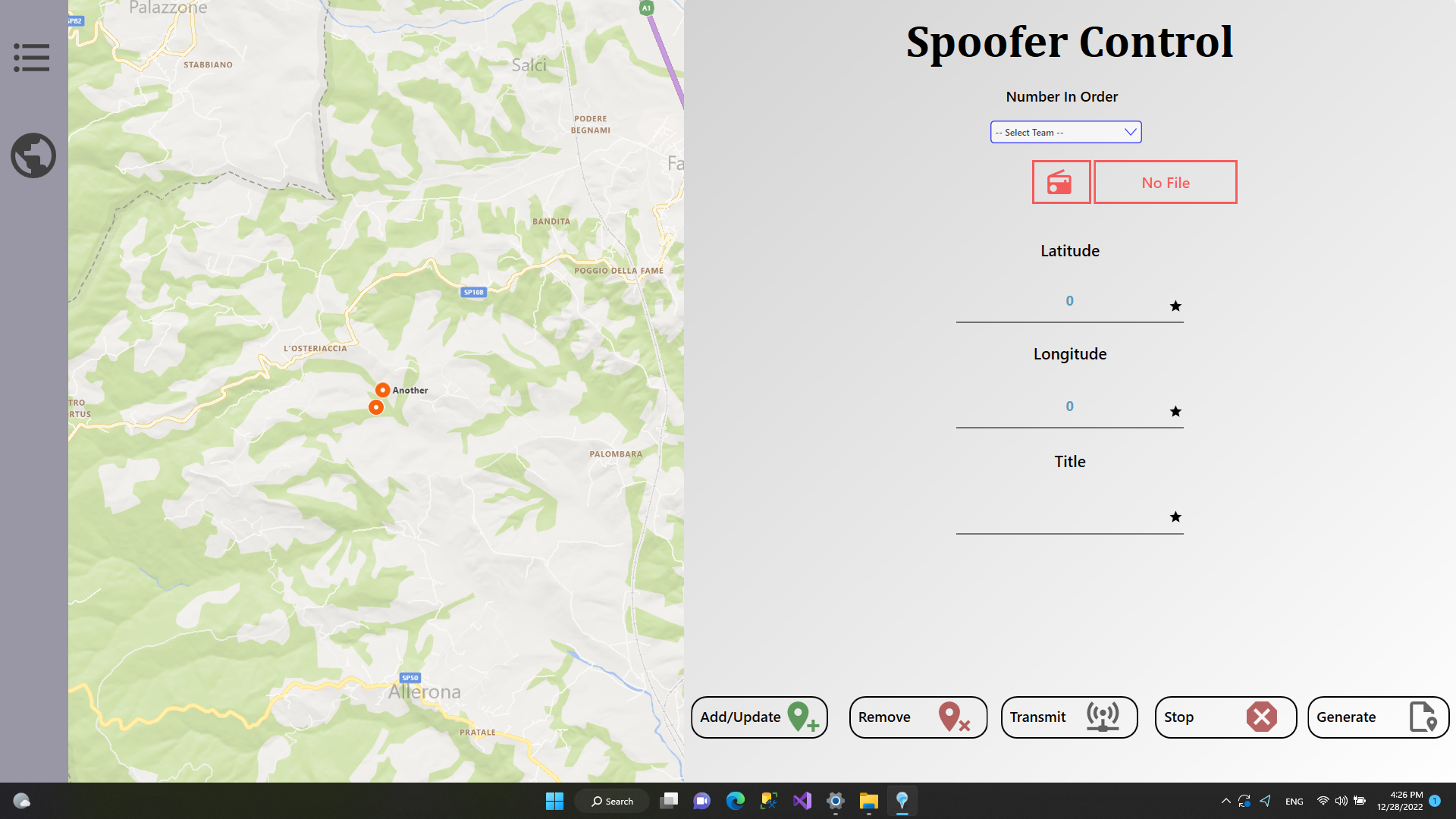Screen dimensions: 1456x819
Task: Select the ENG language indicator on the taskbar
Action: click(1293, 800)
